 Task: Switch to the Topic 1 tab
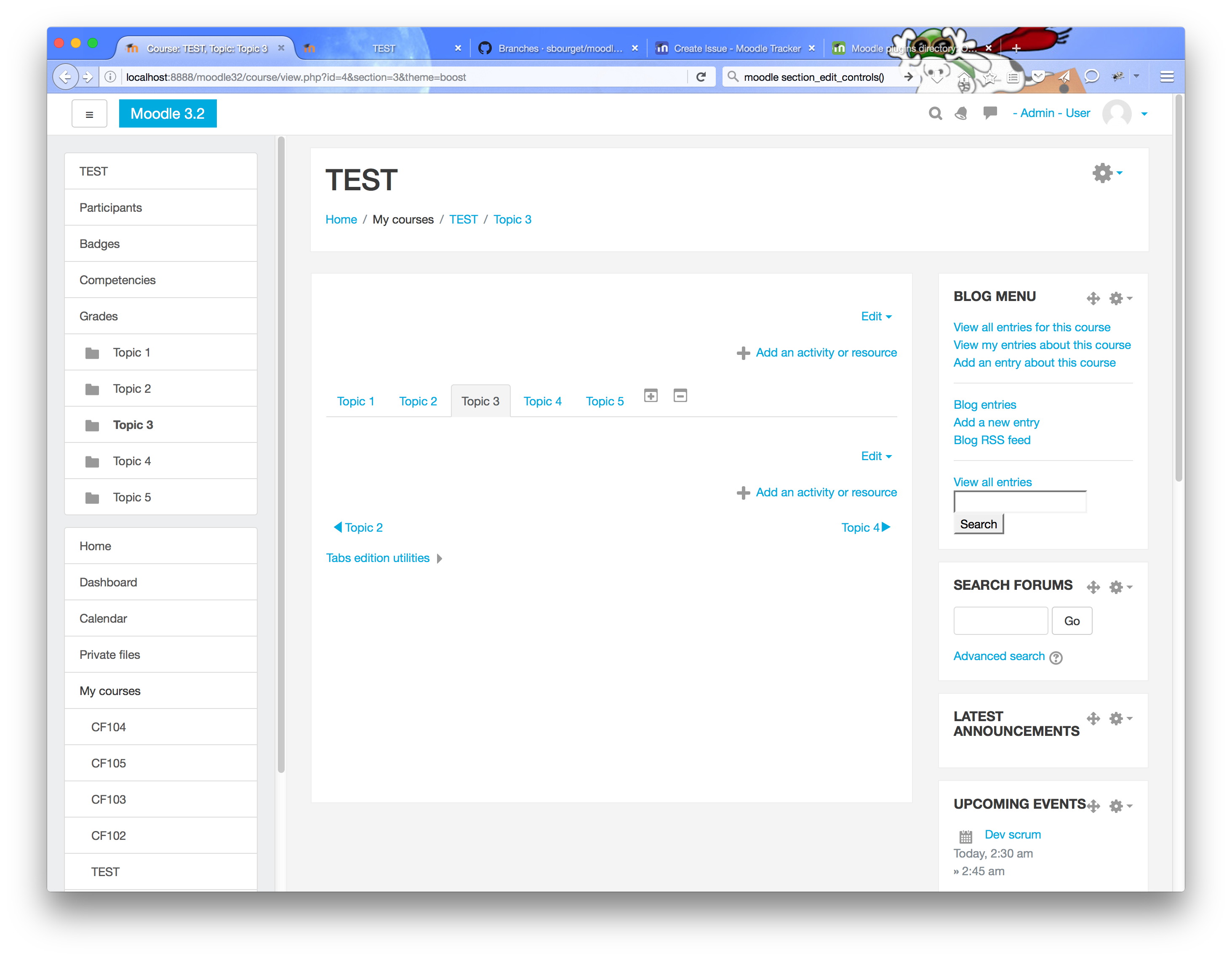(x=355, y=401)
